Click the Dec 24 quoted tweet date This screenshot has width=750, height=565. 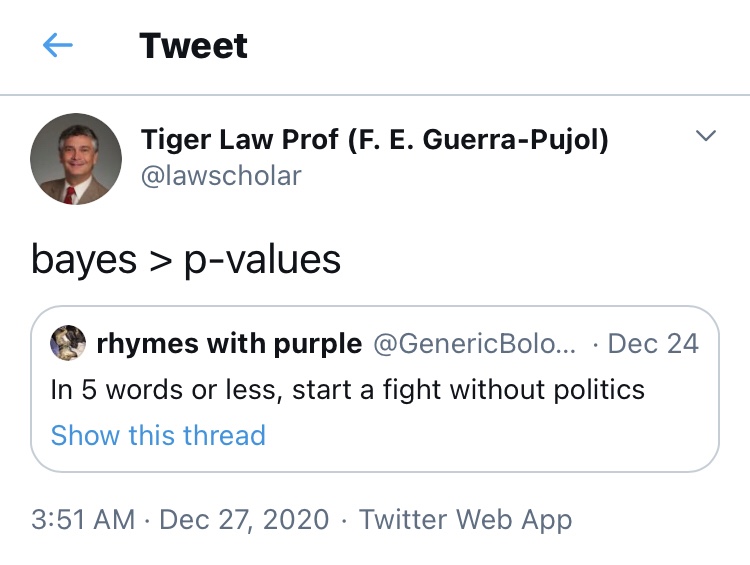(x=653, y=344)
